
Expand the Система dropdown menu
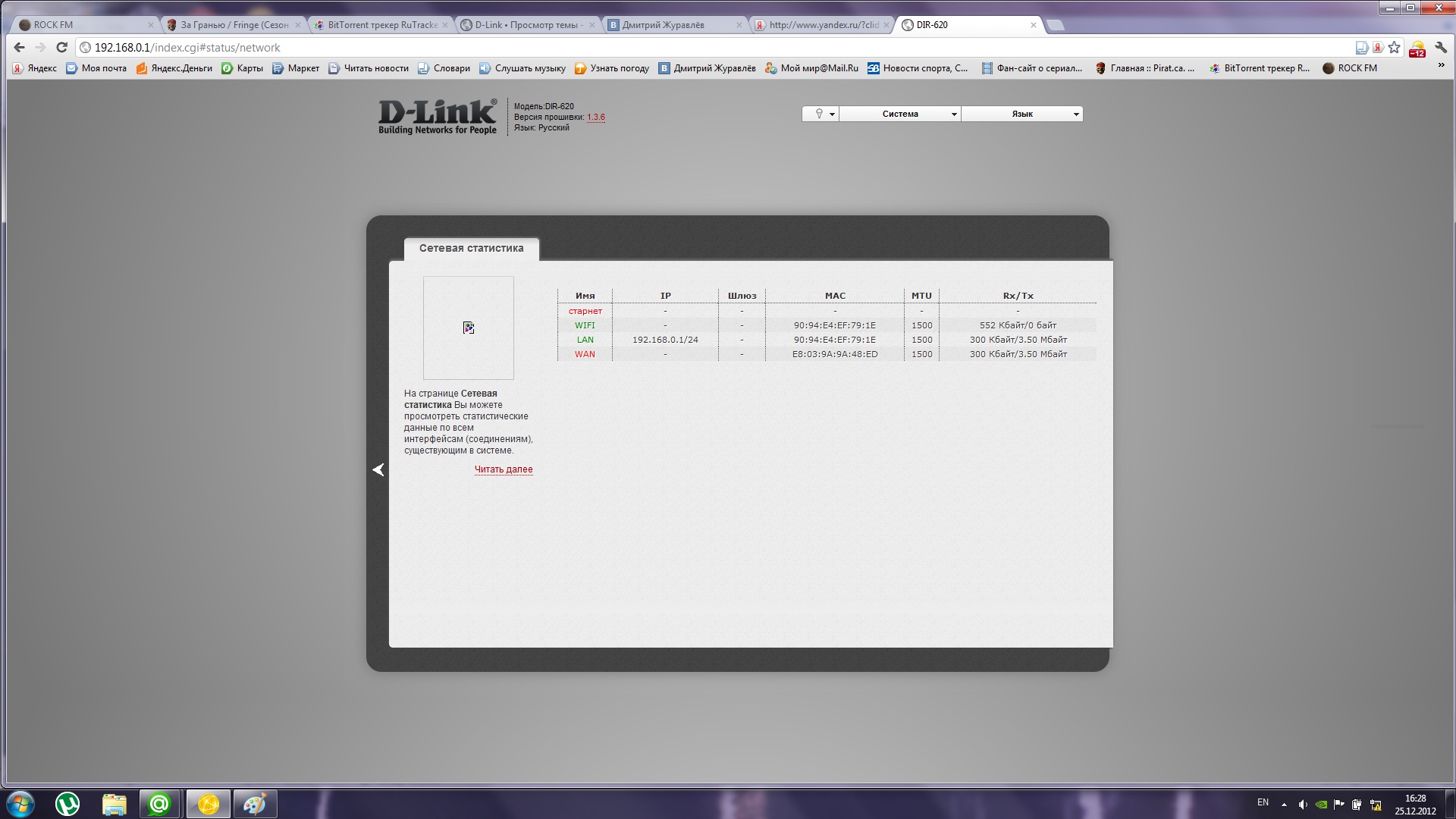[x=900, y=114]
